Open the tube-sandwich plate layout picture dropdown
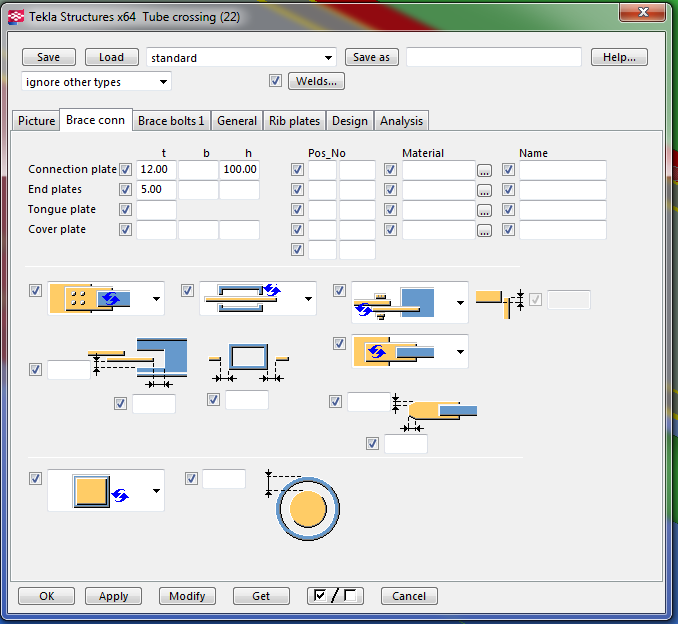 pyautogui.click(x=258, y=298)
